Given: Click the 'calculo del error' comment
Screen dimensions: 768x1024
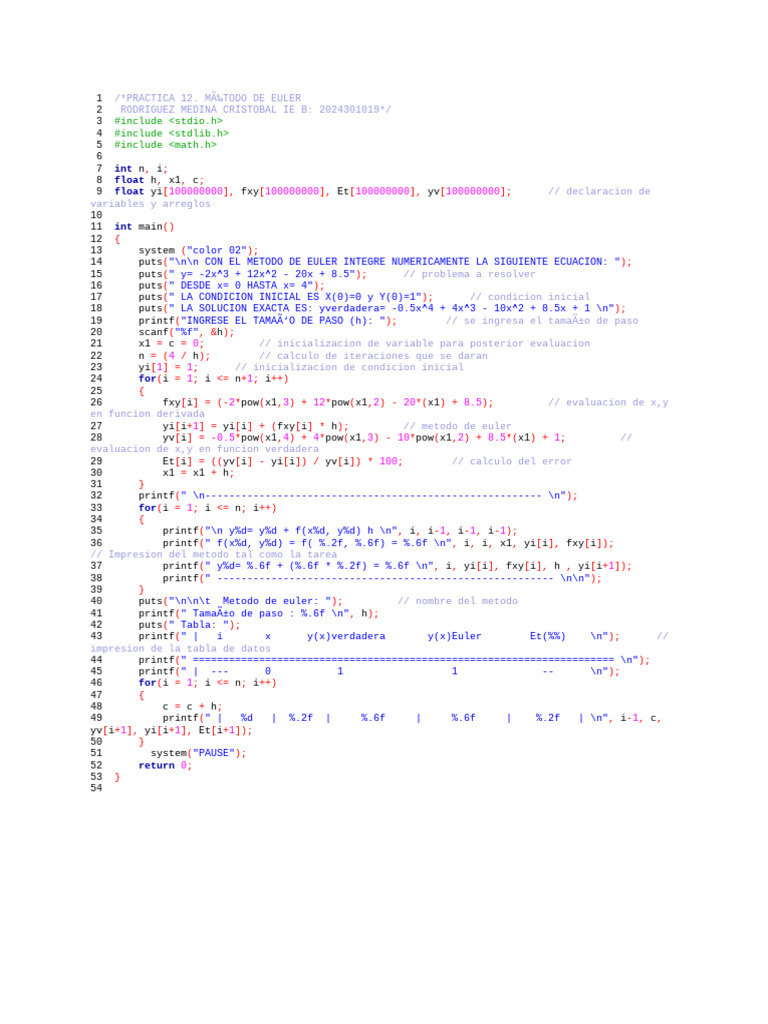Looking at the screenshot, I should (511, 461).
